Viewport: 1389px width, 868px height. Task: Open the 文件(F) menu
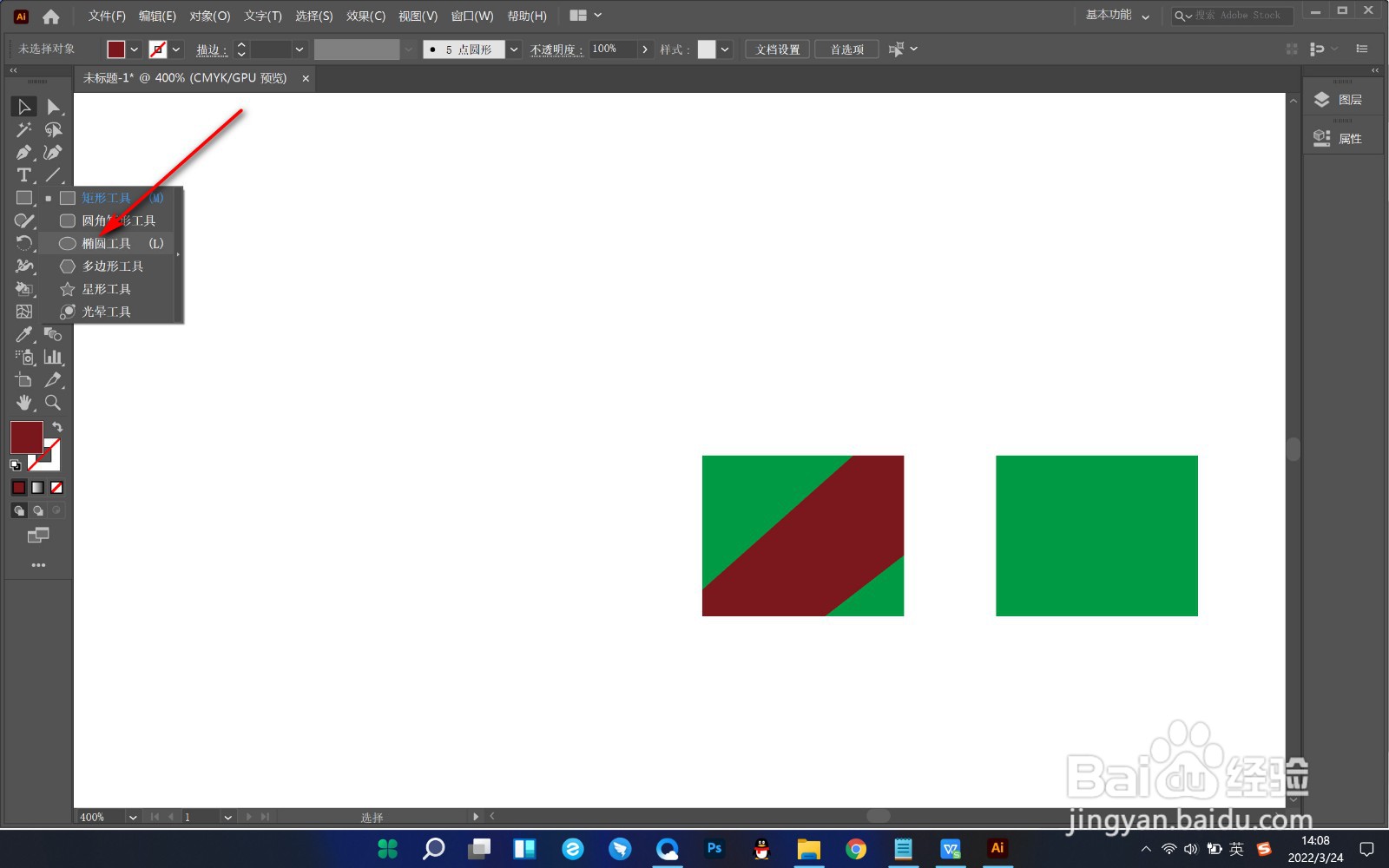pos(107,16)
